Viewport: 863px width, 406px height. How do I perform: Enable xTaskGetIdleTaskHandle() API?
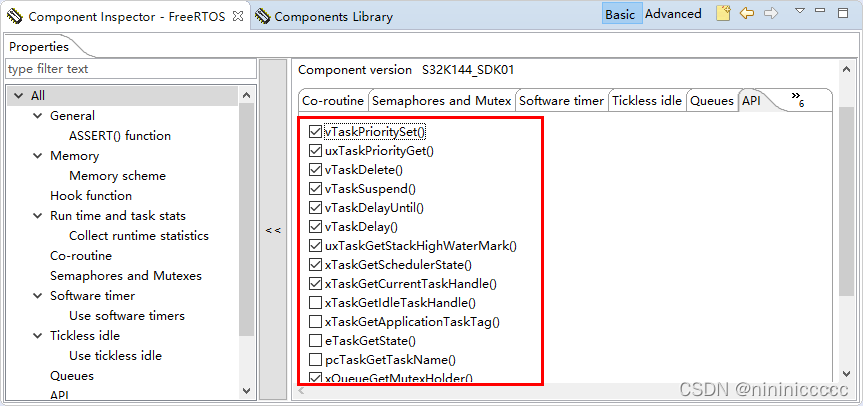[x=315, y=303]
